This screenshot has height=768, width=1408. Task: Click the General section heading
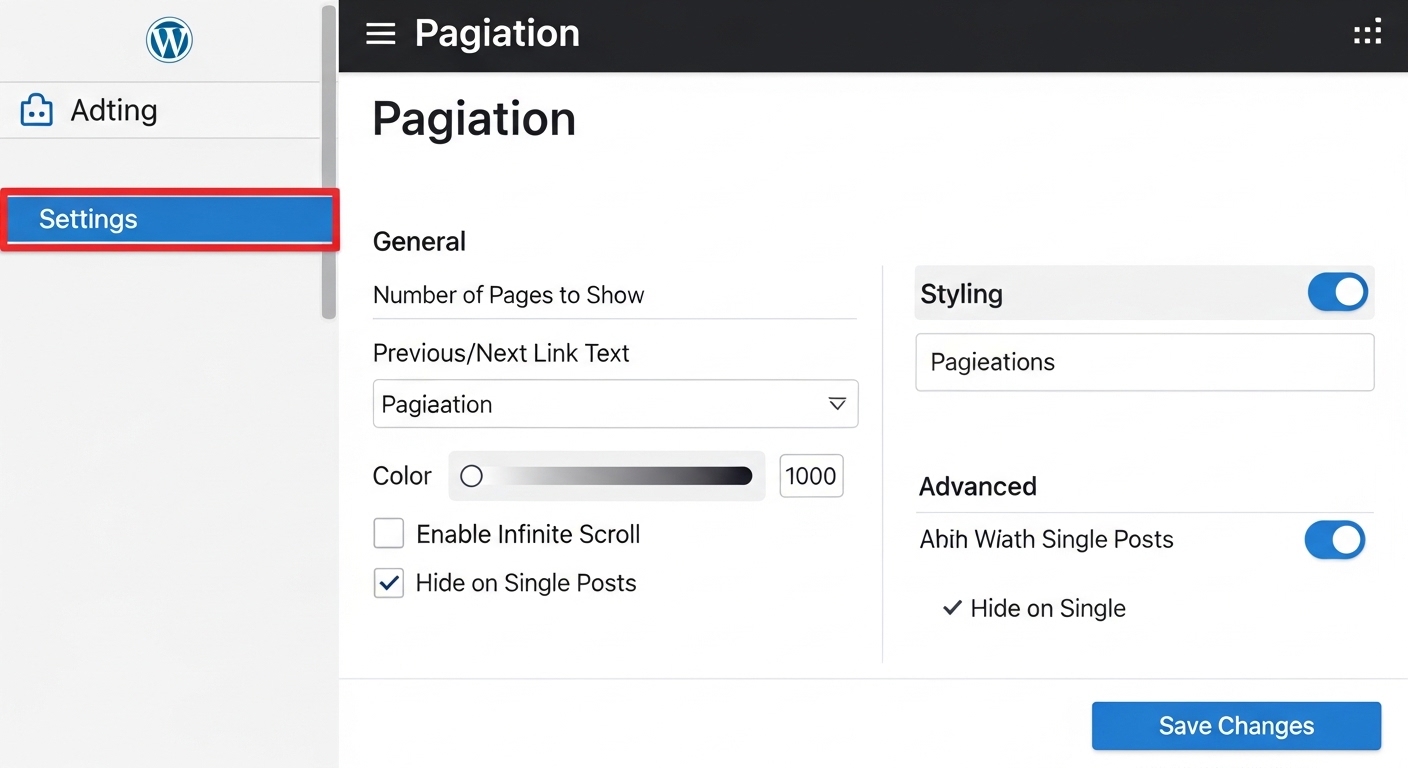[x=419, y=242]
